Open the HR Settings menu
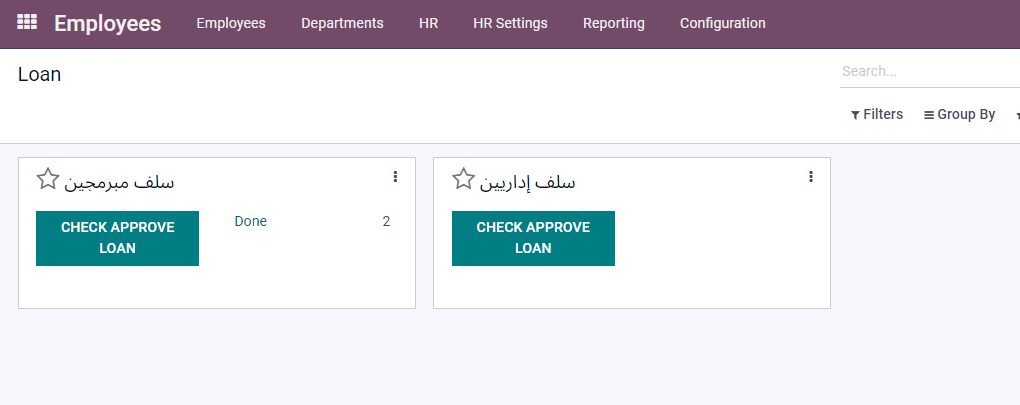 510,23
